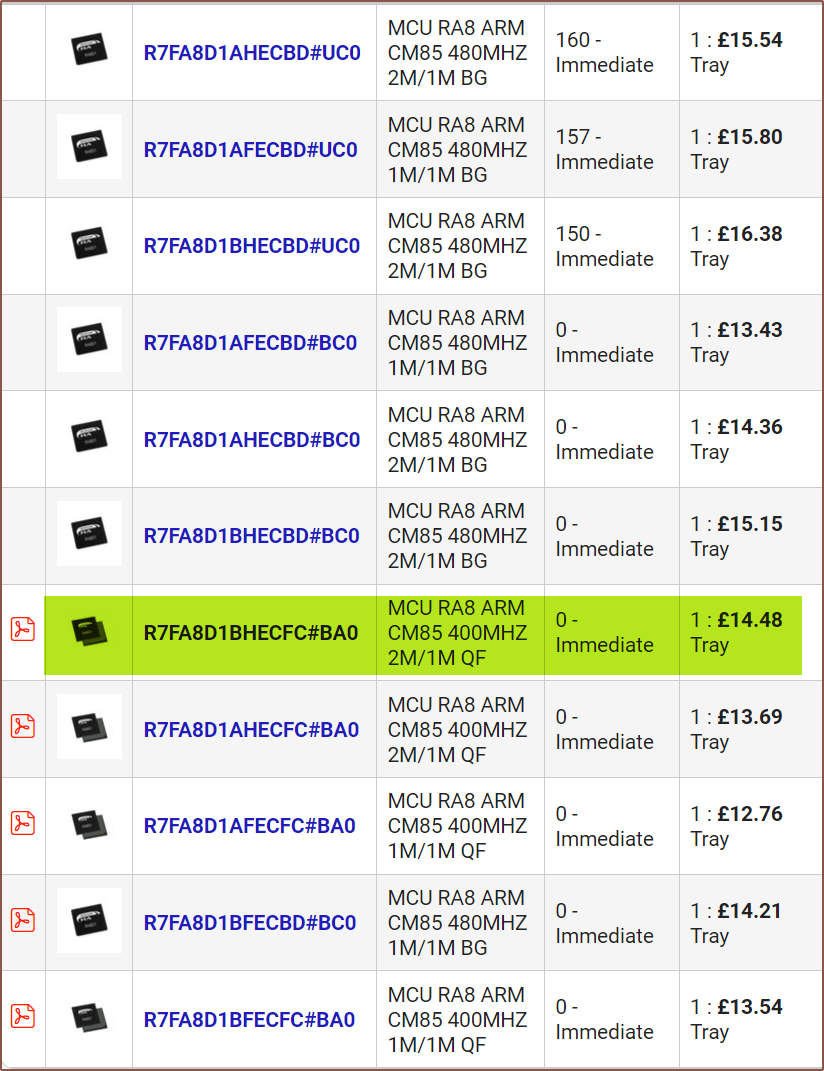824x1071 pixels.
Task: Go to R7FA8D1BHECBD#BC0 product page
Action: coord(251,536)
